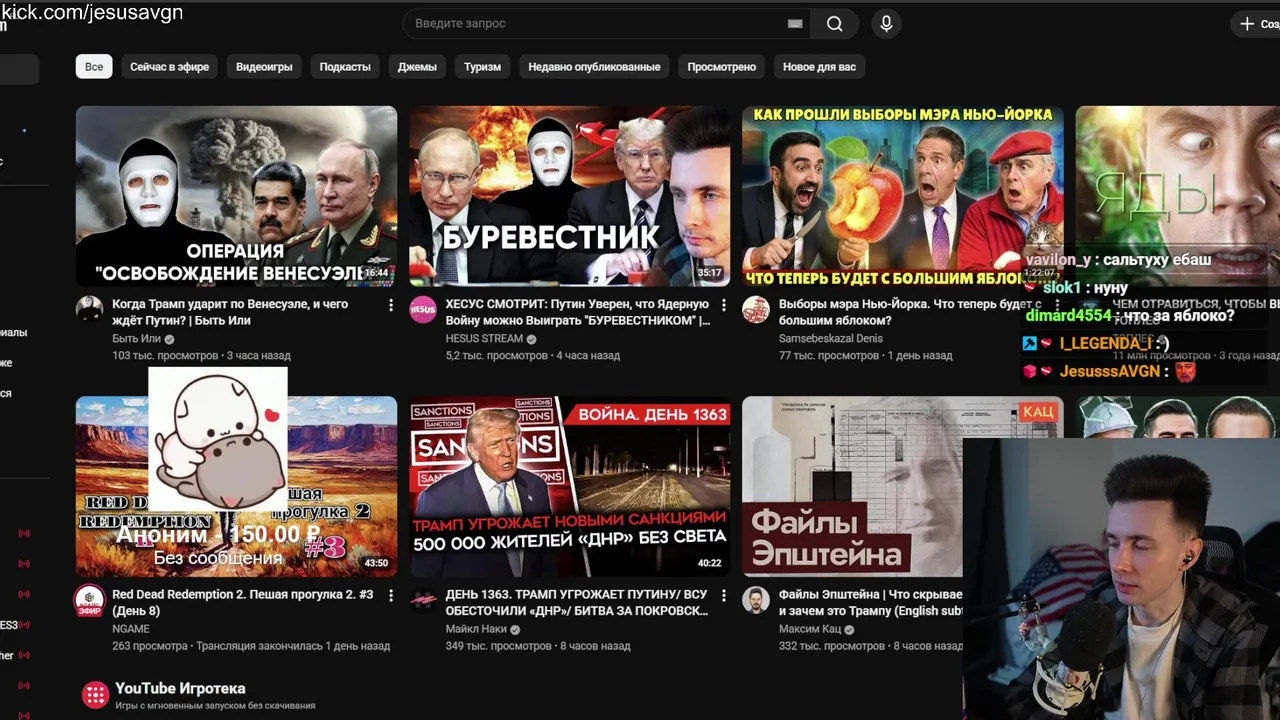The image size is (1280, 720).
Task: Open 'Файлы Эпштейна' video thumbnail
Action: click(x=902, y=486)
